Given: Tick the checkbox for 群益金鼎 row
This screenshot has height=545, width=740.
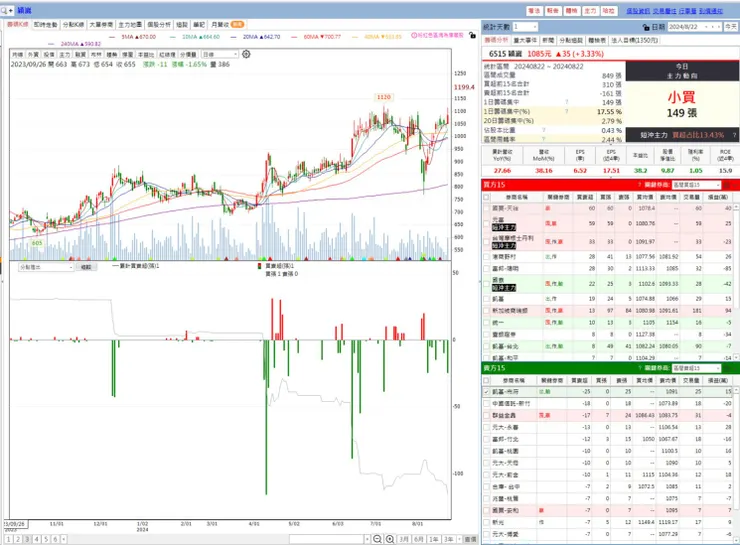Looking at the screenshot, I should 486,415.
